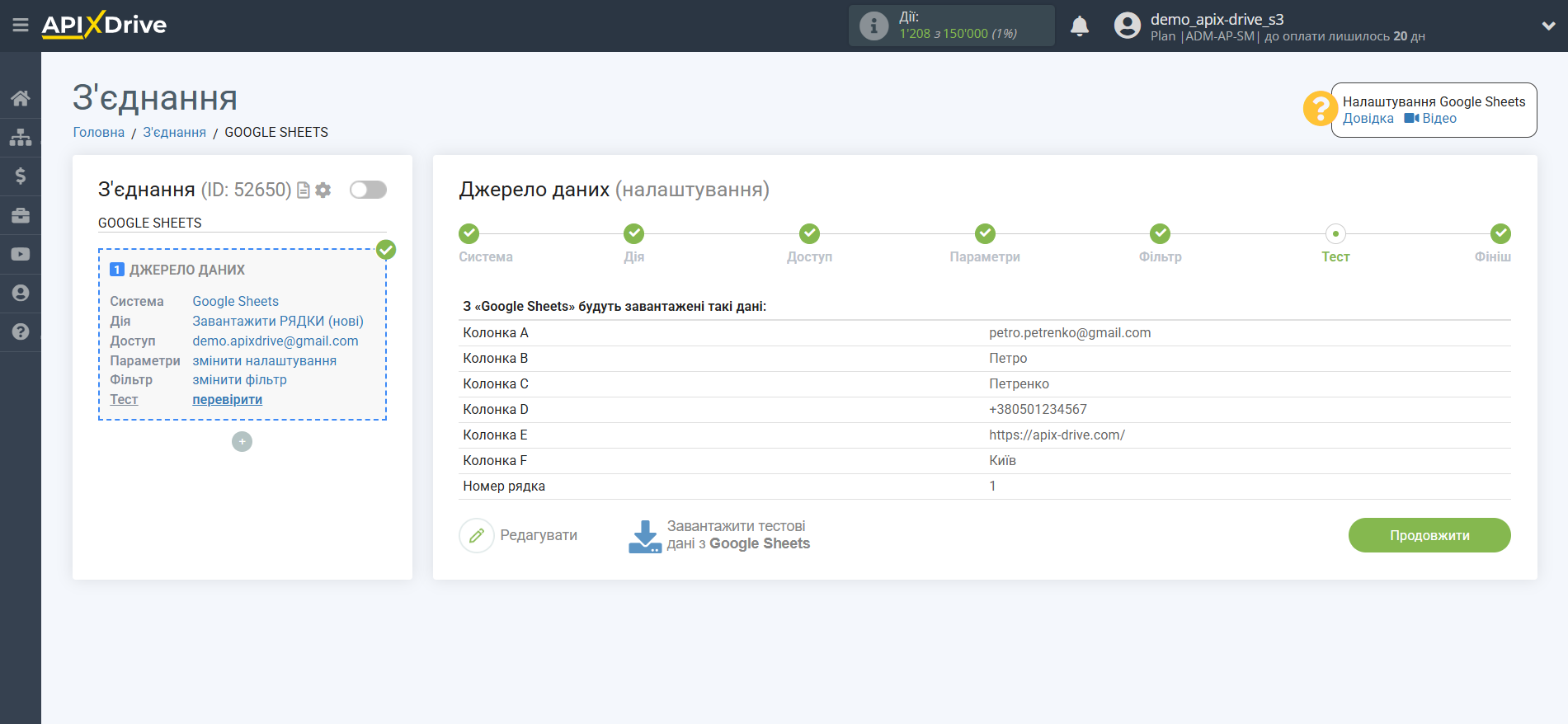
Task: Open the connection notes document icon
Action: 304,190
